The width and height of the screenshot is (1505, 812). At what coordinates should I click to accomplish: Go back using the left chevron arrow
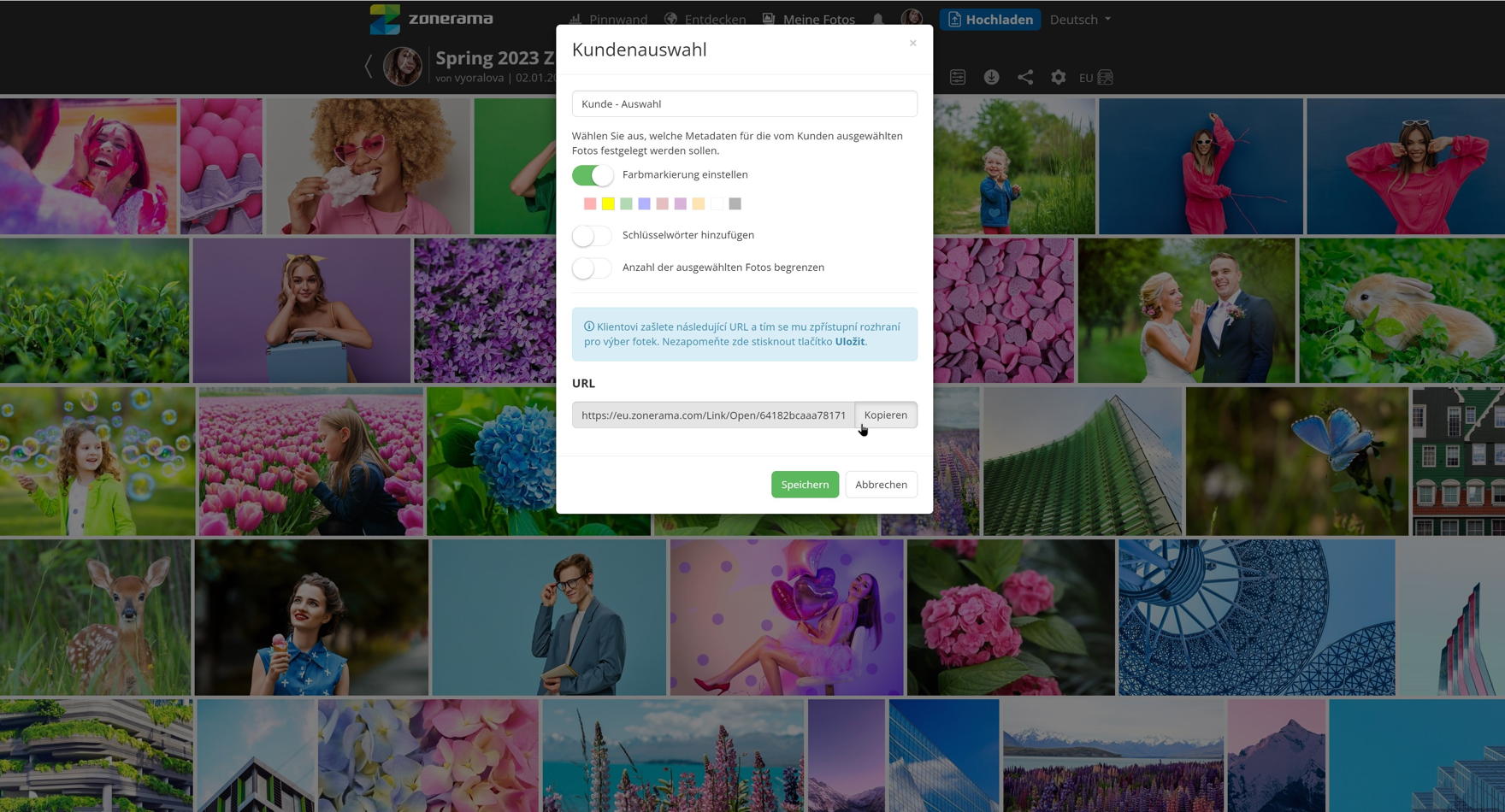tap(369, 66)
